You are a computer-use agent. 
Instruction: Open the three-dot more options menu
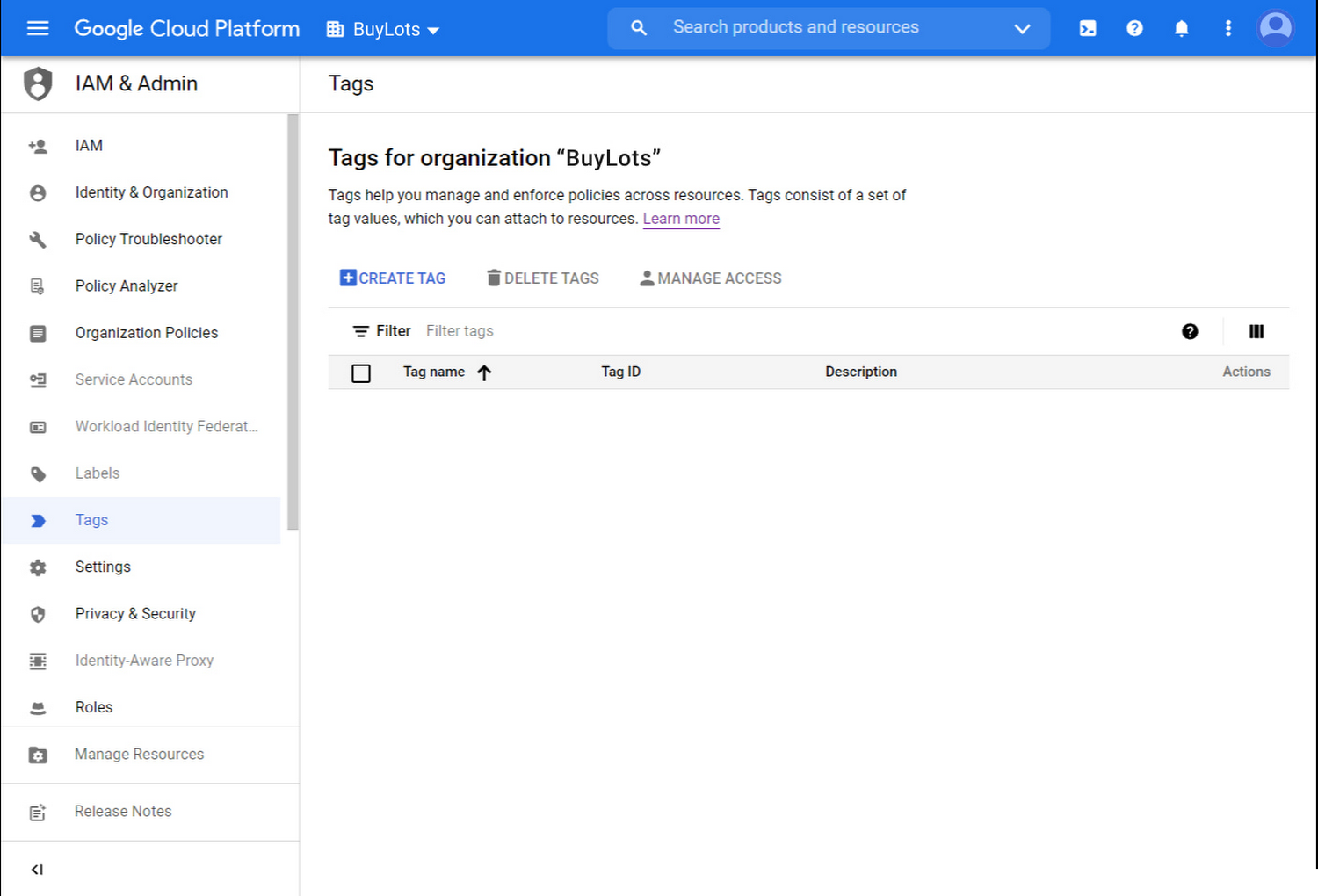point(1228,28)
